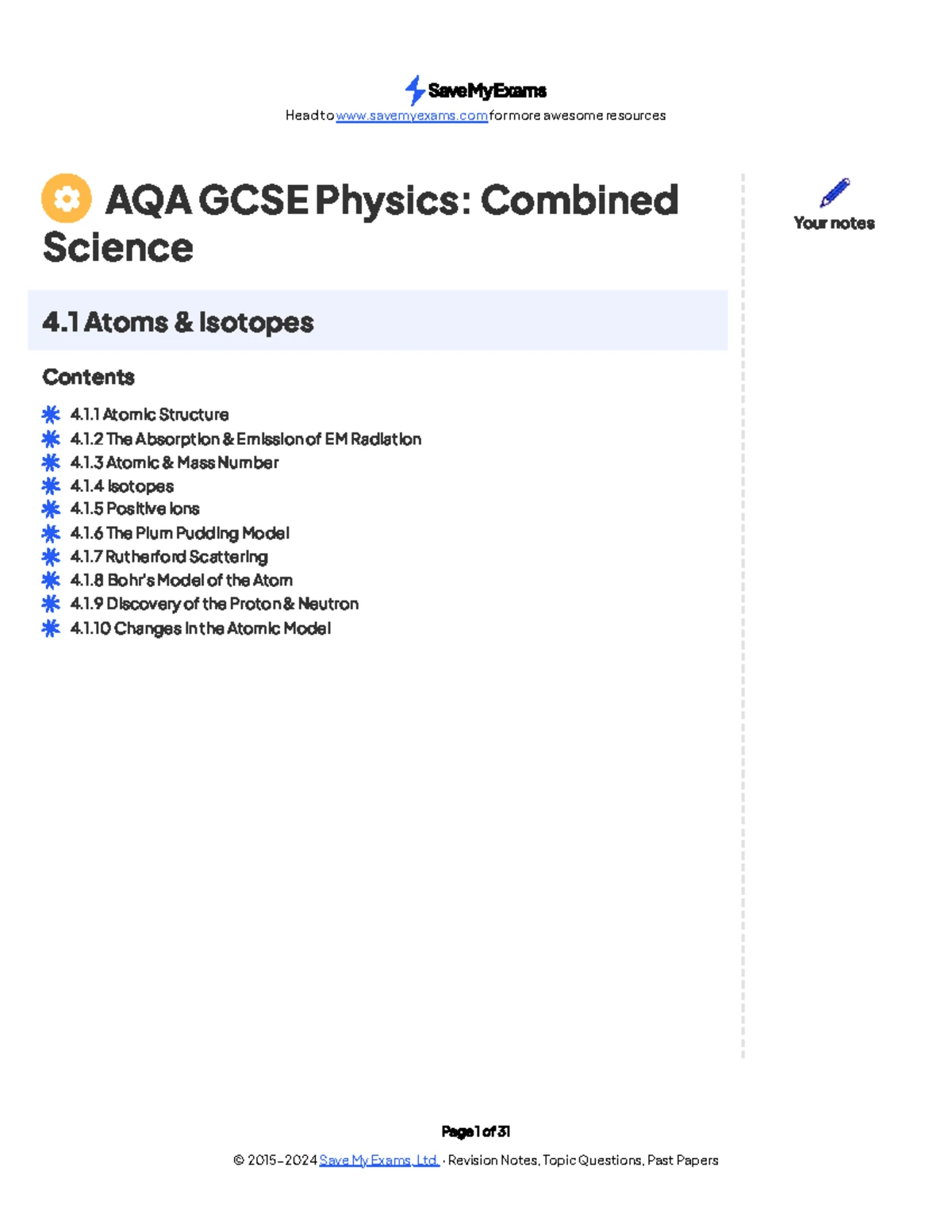The image size is (952, 1232).
Task: Open the Save My Exams Ltd footer link
Action: [x=379, y=1160]
